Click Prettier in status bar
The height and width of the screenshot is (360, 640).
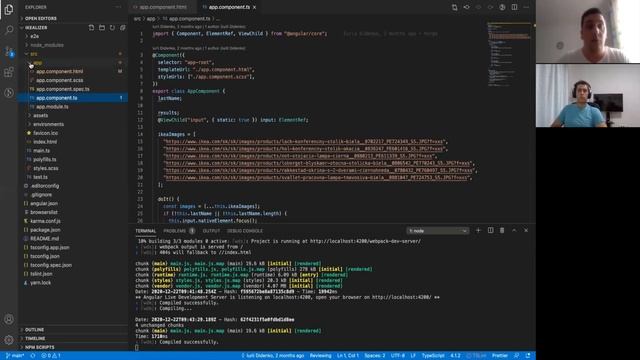[x=500, y=356]
